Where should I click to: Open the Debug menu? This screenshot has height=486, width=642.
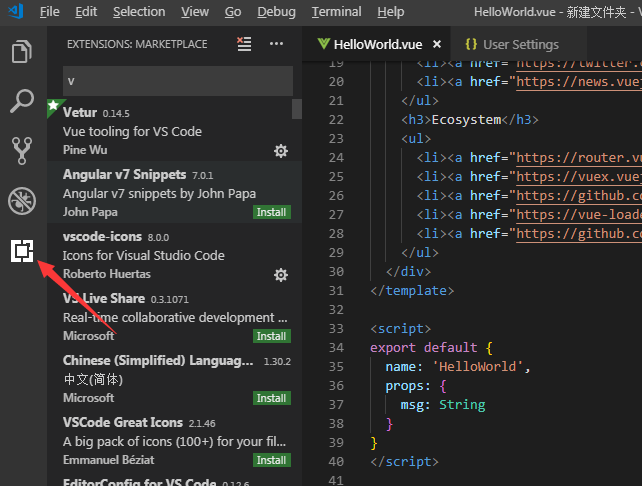[x=276, y=12]
